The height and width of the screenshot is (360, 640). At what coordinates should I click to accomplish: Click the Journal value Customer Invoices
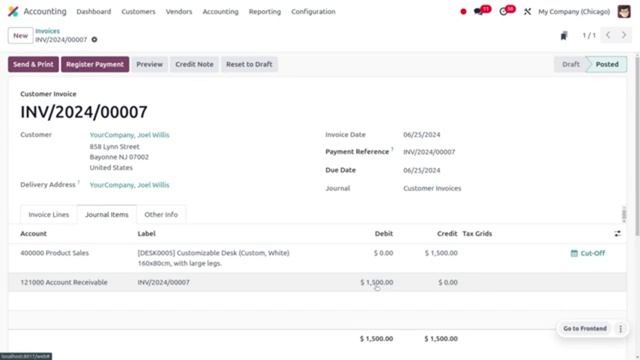432,189
